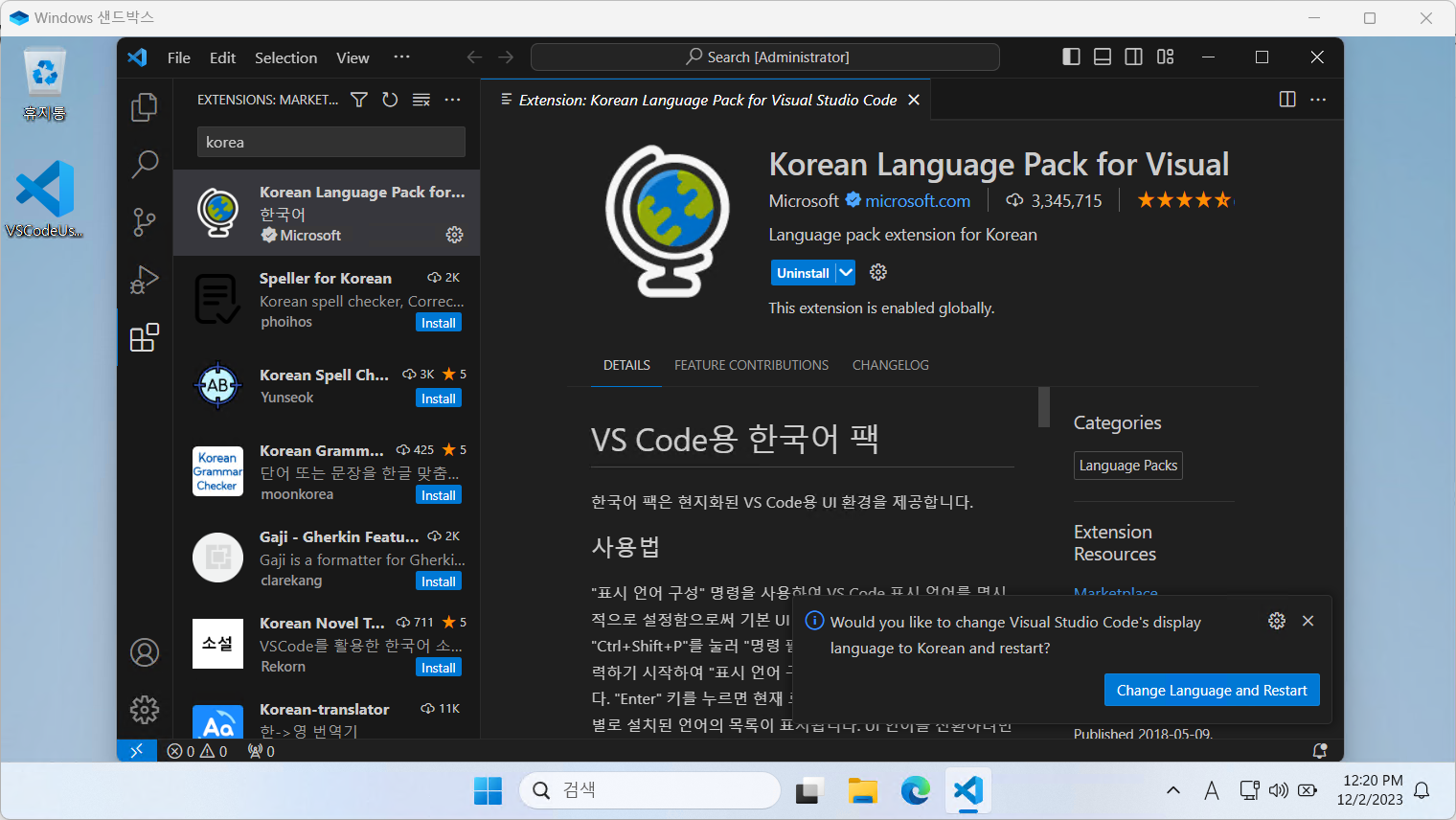The width and height of the screenshot is (1456, 820).
Task: Open the Selection menu
Action: click(x=285, y=57)
